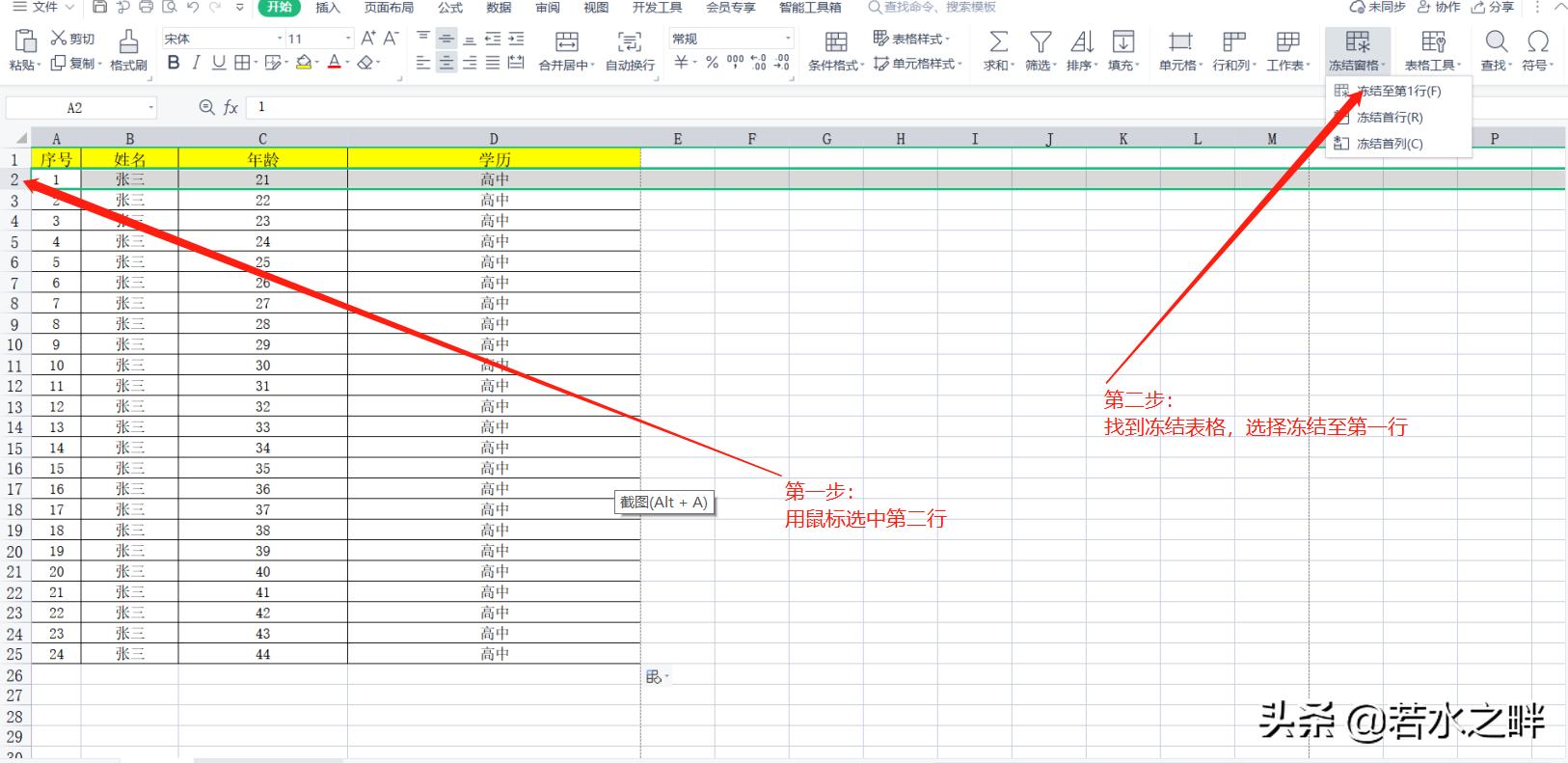The height and width of the screenshot is (763, 1568).
Task: Click the Find (查找) magnifier icon
Action: 1497,41
